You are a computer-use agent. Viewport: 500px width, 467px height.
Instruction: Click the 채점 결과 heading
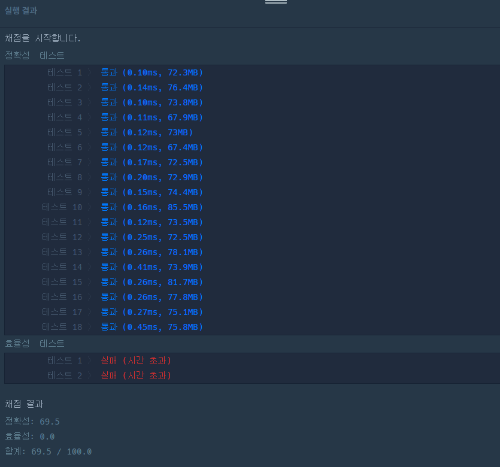coord(24,404)
